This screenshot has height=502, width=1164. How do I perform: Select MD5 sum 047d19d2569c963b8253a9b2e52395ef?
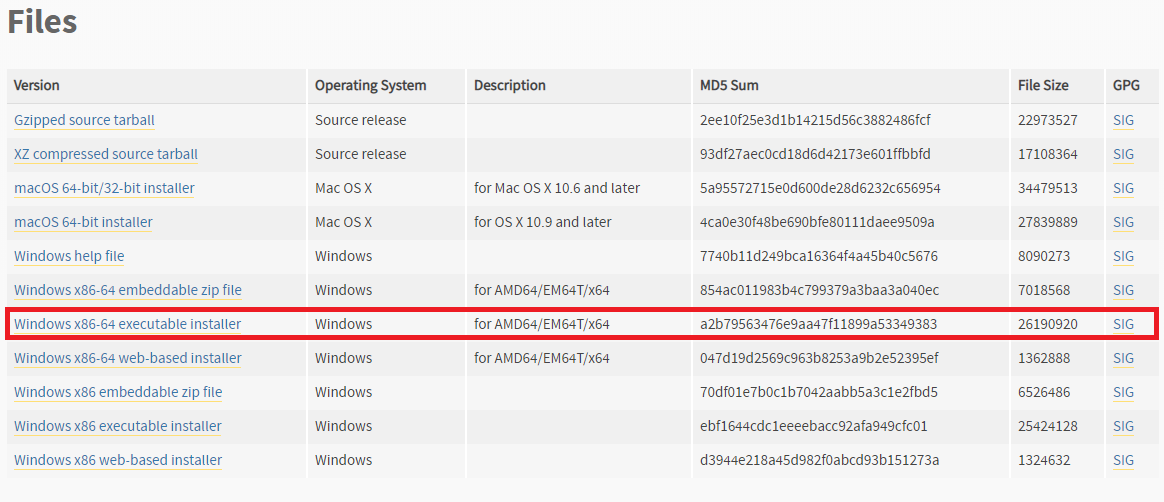pyautogui.click(x=819, y=359)
